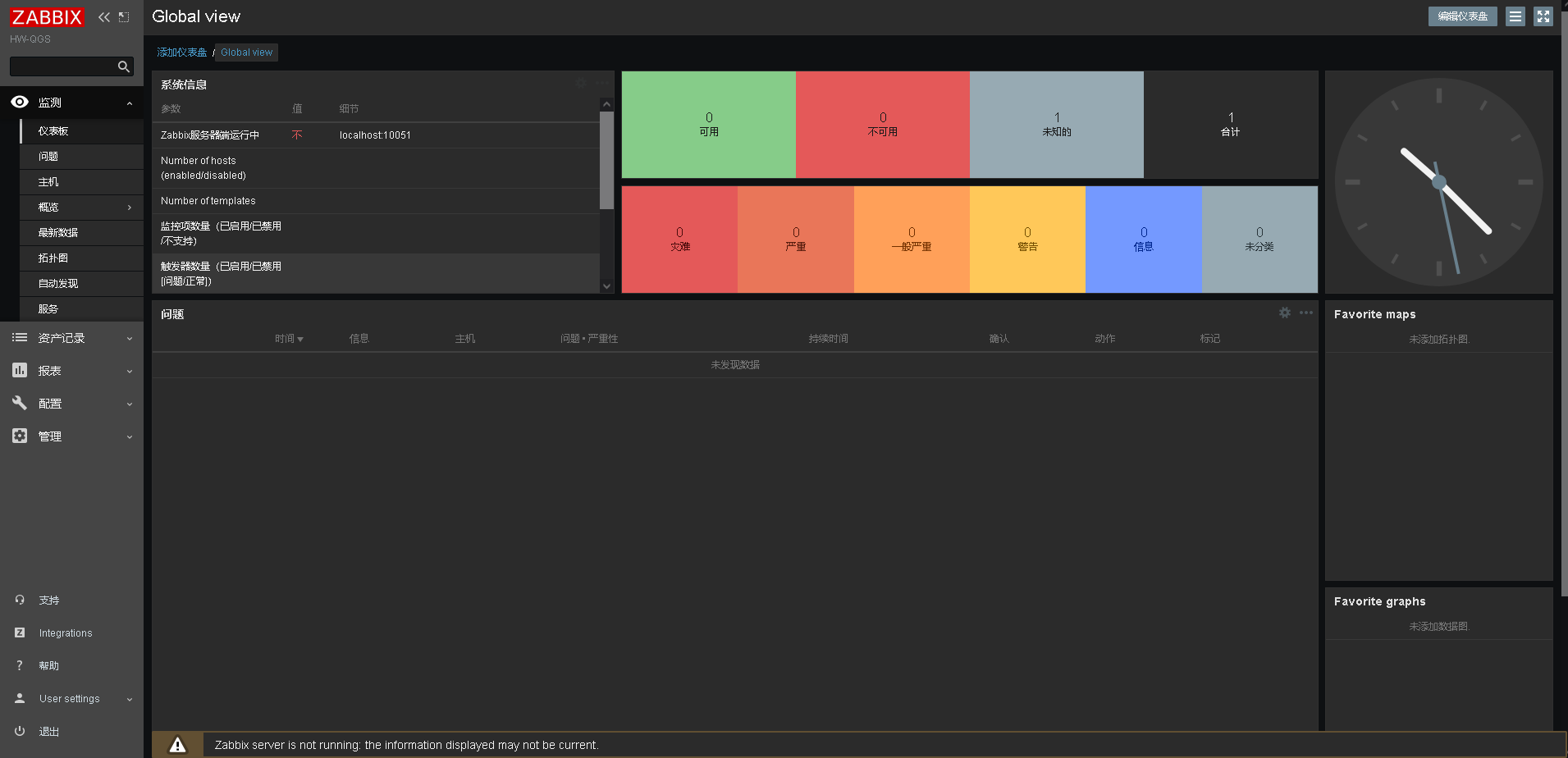Click the Integrations Z icon
Viewport: 1568px width, 758px height.
pyautogui.click(x=20, y=632)
